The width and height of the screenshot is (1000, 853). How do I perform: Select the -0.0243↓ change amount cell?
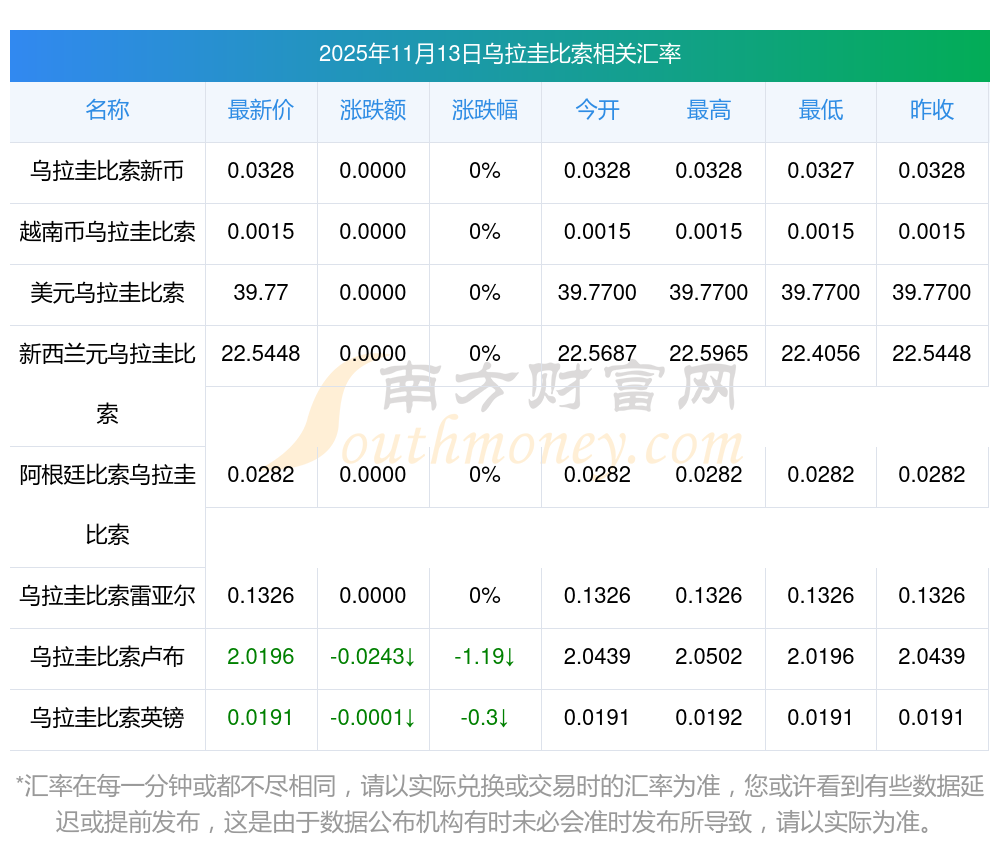click(x=373, y=657)
